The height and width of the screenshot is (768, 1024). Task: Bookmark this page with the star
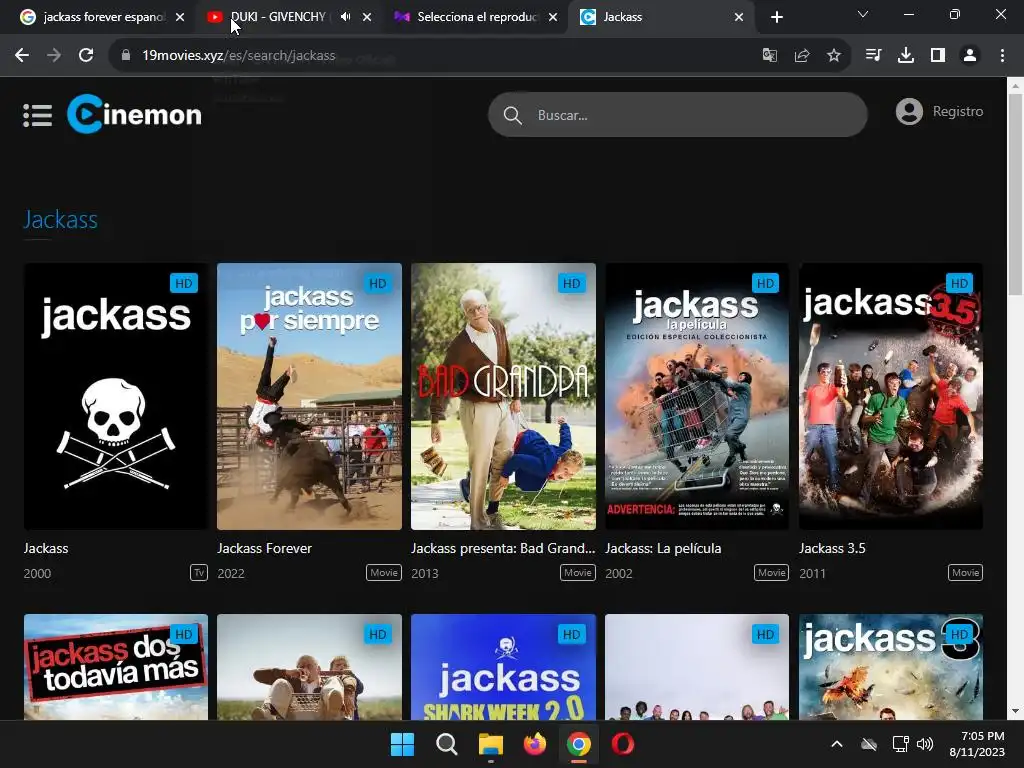click(834, 56)
